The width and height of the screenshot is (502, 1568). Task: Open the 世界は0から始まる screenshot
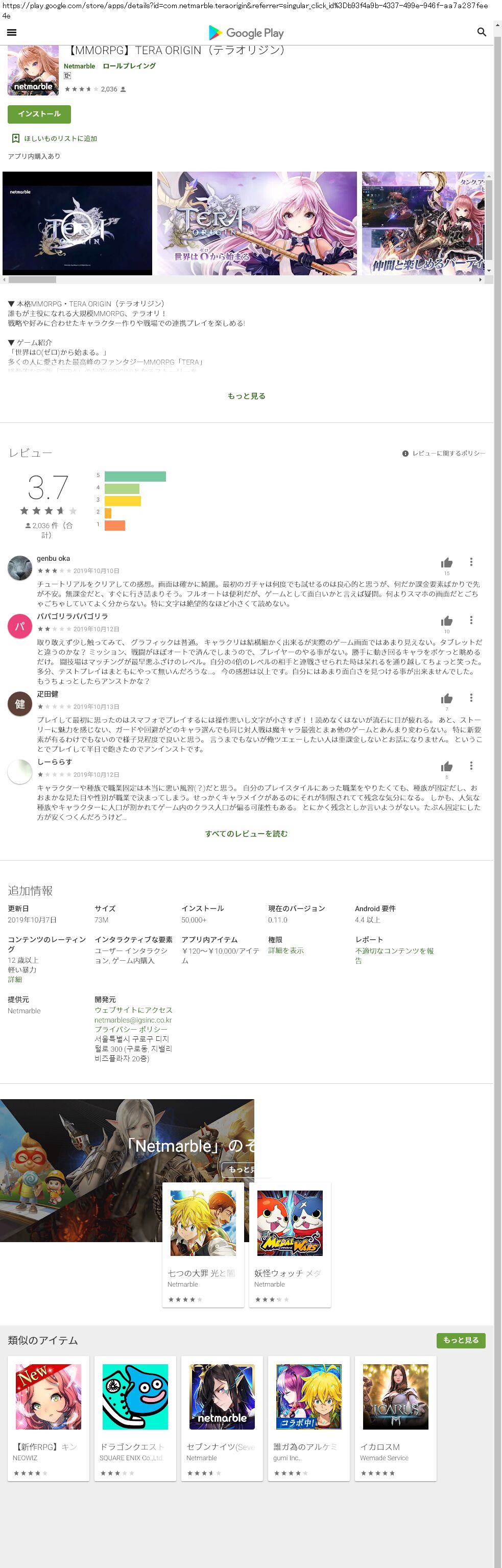click(257, 223)
